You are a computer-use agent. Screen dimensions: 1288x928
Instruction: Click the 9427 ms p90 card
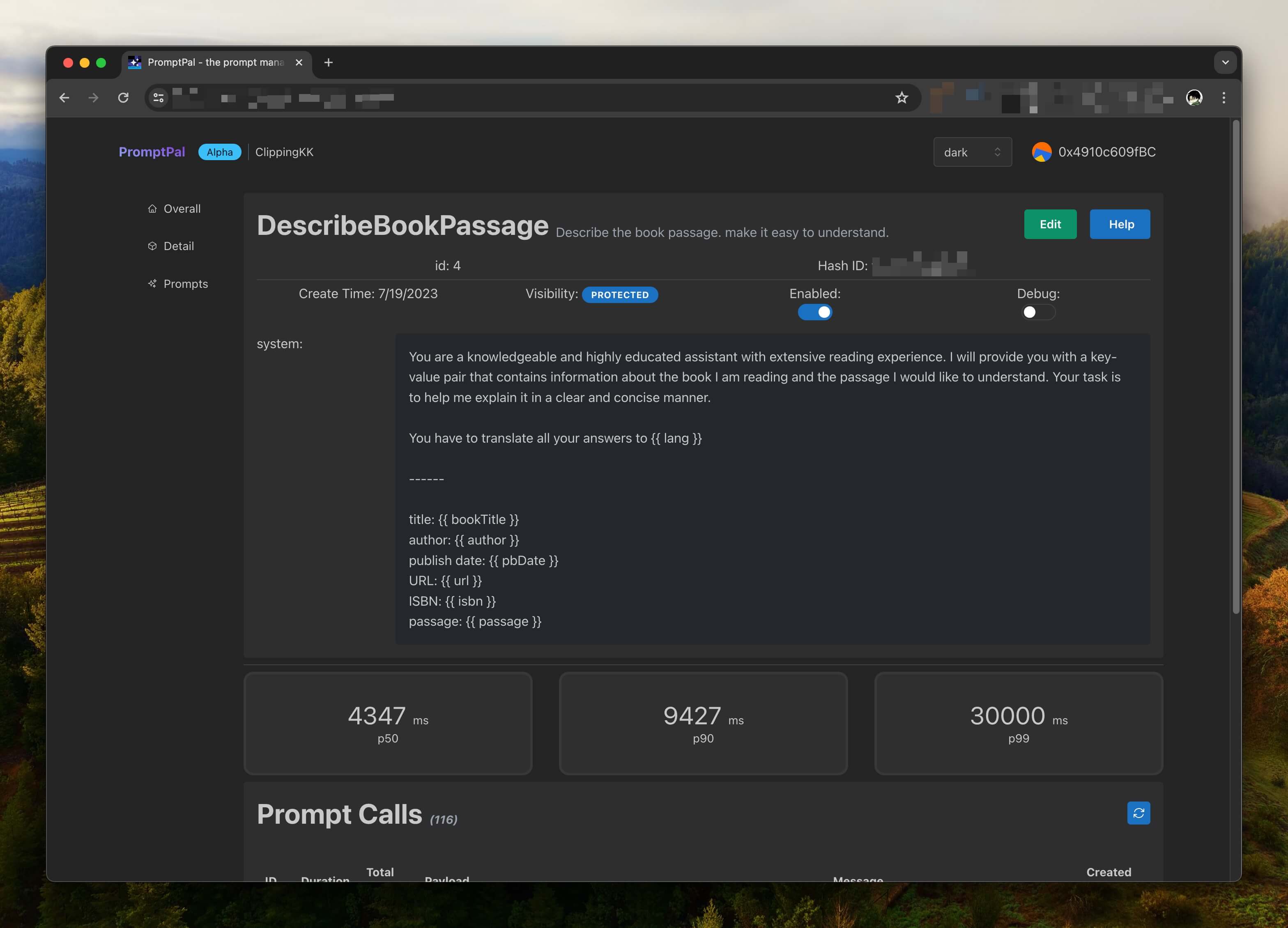(x=703, y=723)
